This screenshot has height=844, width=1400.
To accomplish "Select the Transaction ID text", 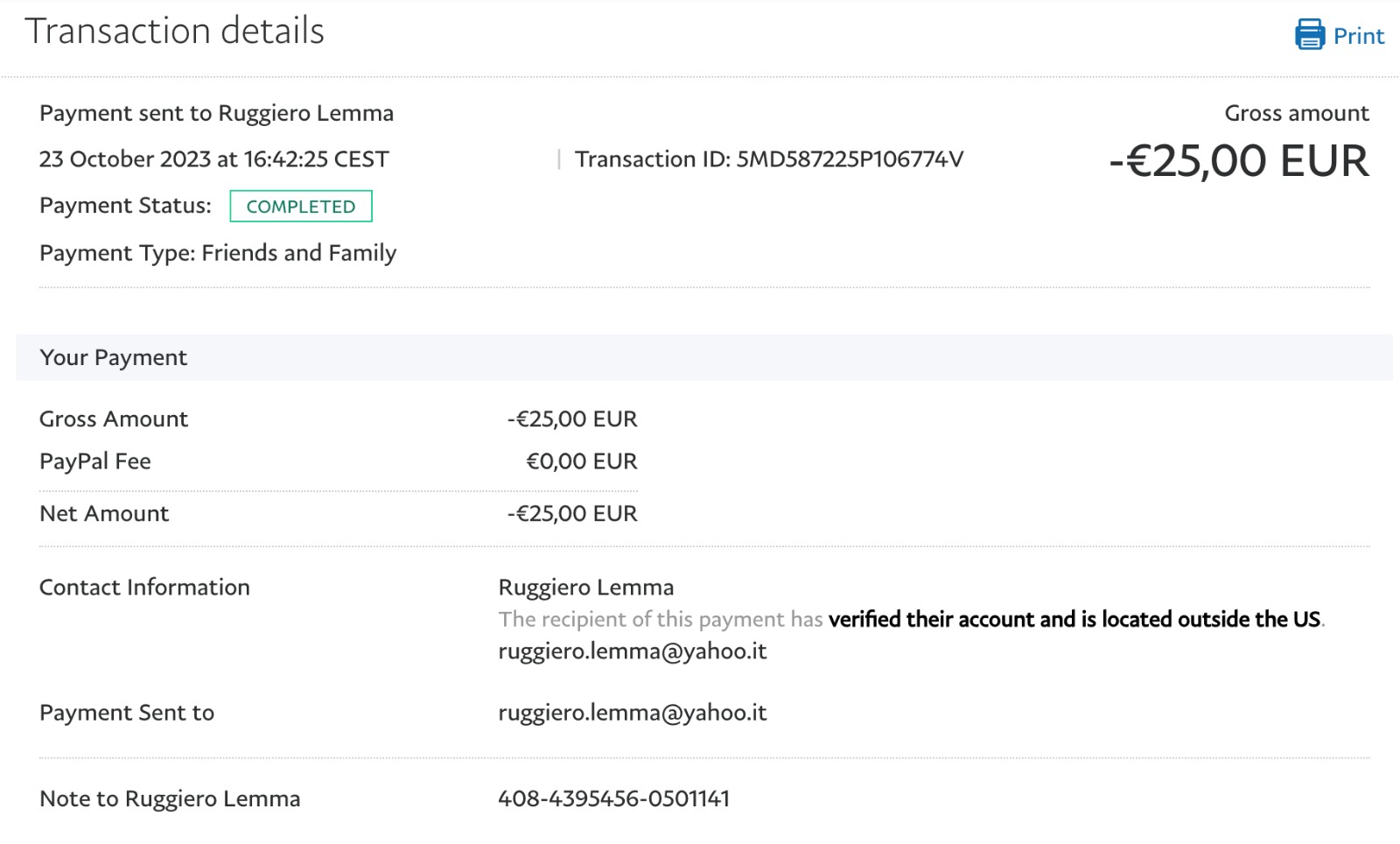I will coord(768,159).
